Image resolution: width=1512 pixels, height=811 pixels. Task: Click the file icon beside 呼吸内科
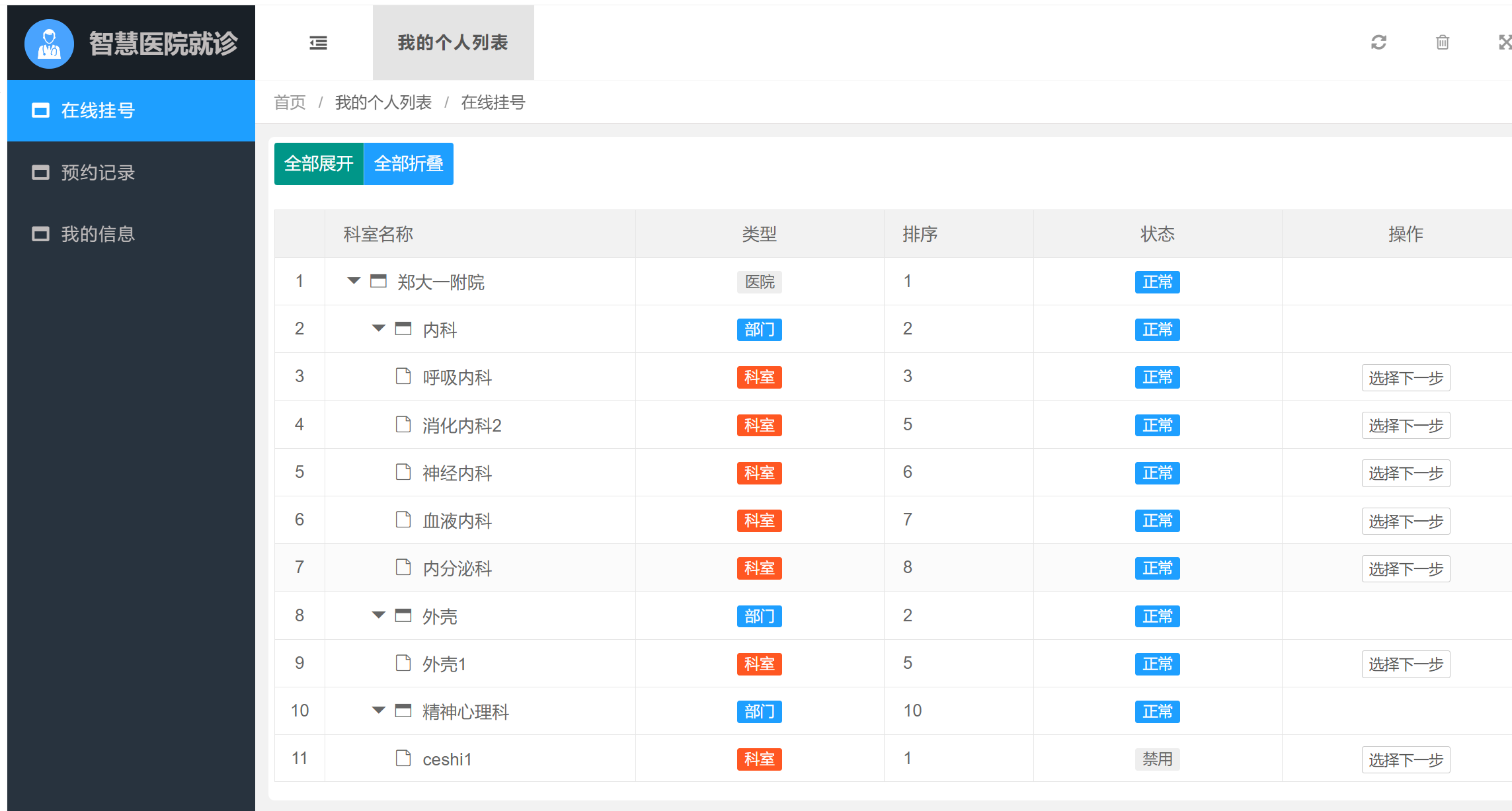click(403, 377)
